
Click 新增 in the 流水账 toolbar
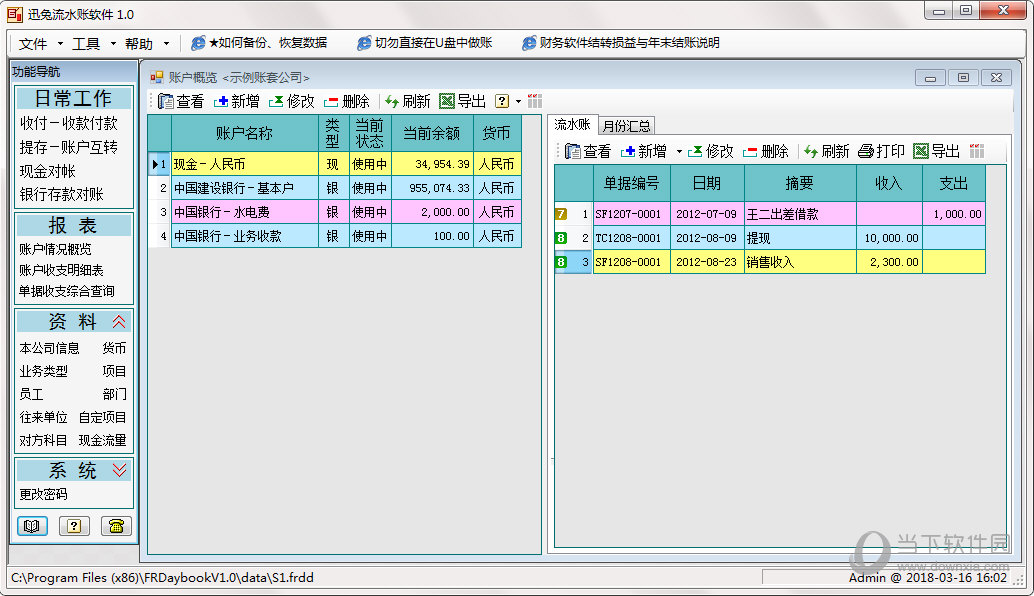tap(644, 151)
